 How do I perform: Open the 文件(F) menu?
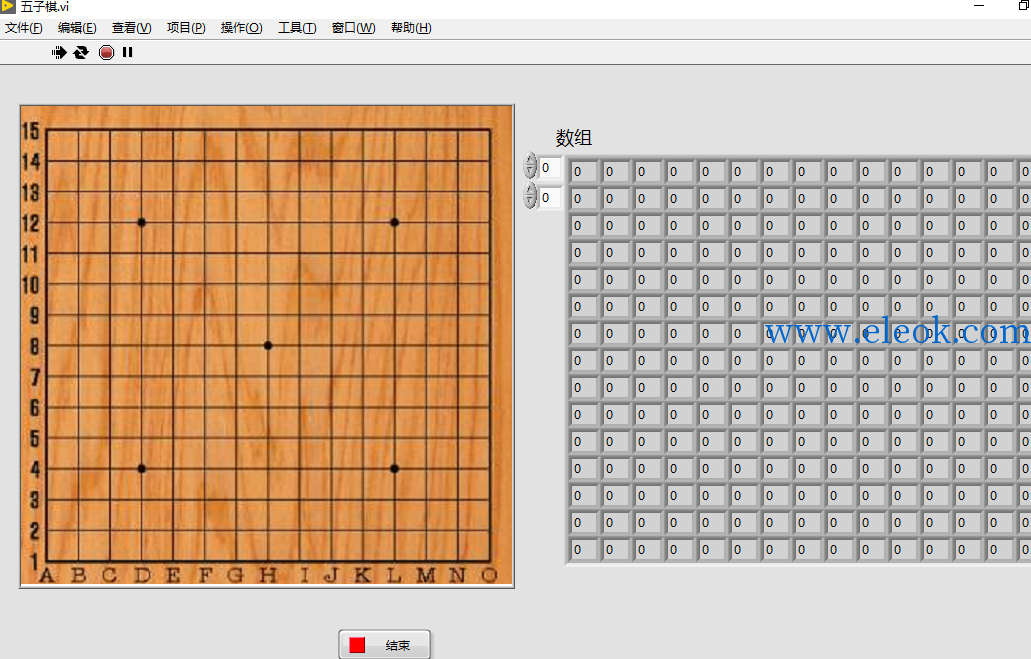(x=24, y=28)
